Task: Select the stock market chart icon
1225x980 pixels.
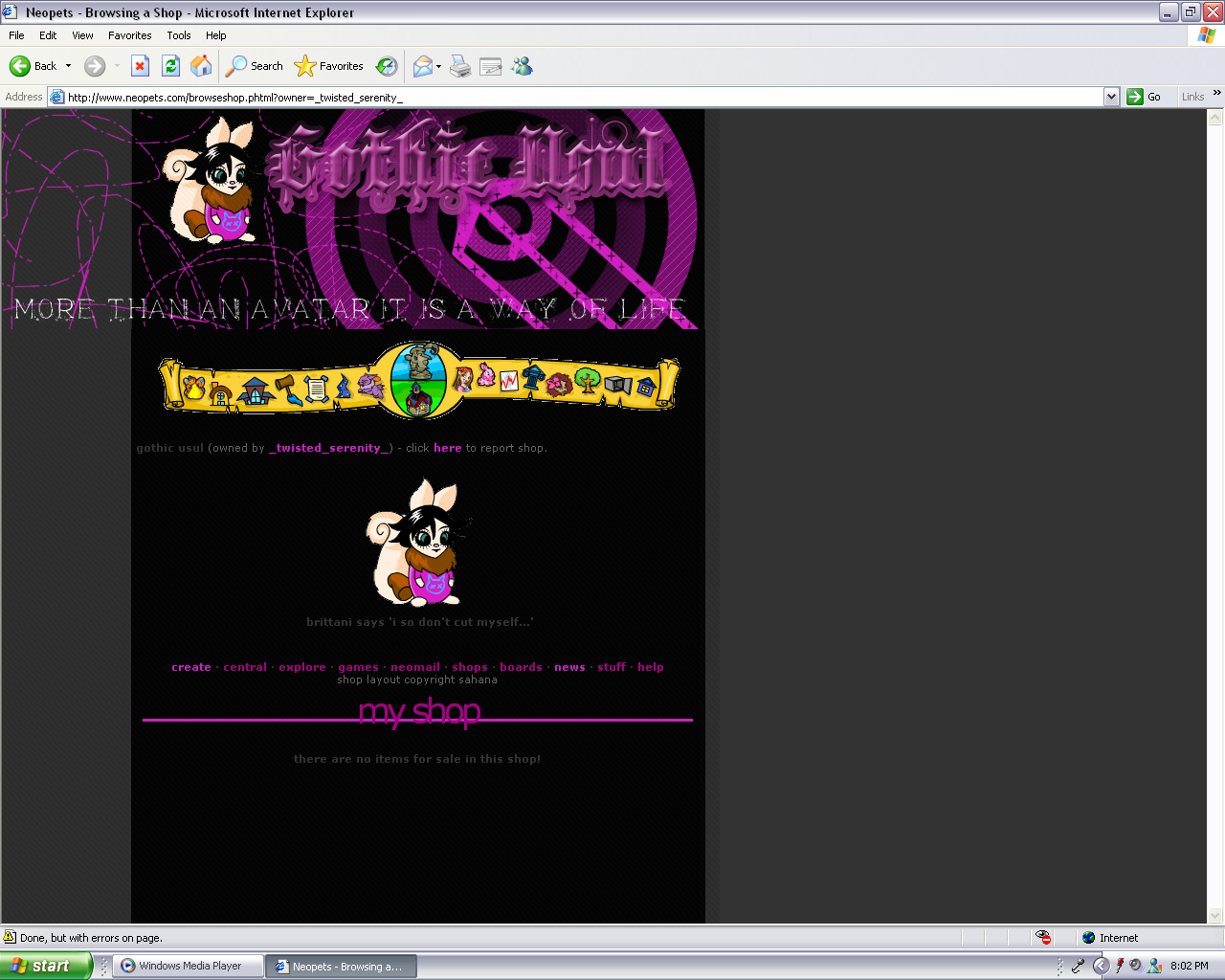Action: [x=509, y=381]
